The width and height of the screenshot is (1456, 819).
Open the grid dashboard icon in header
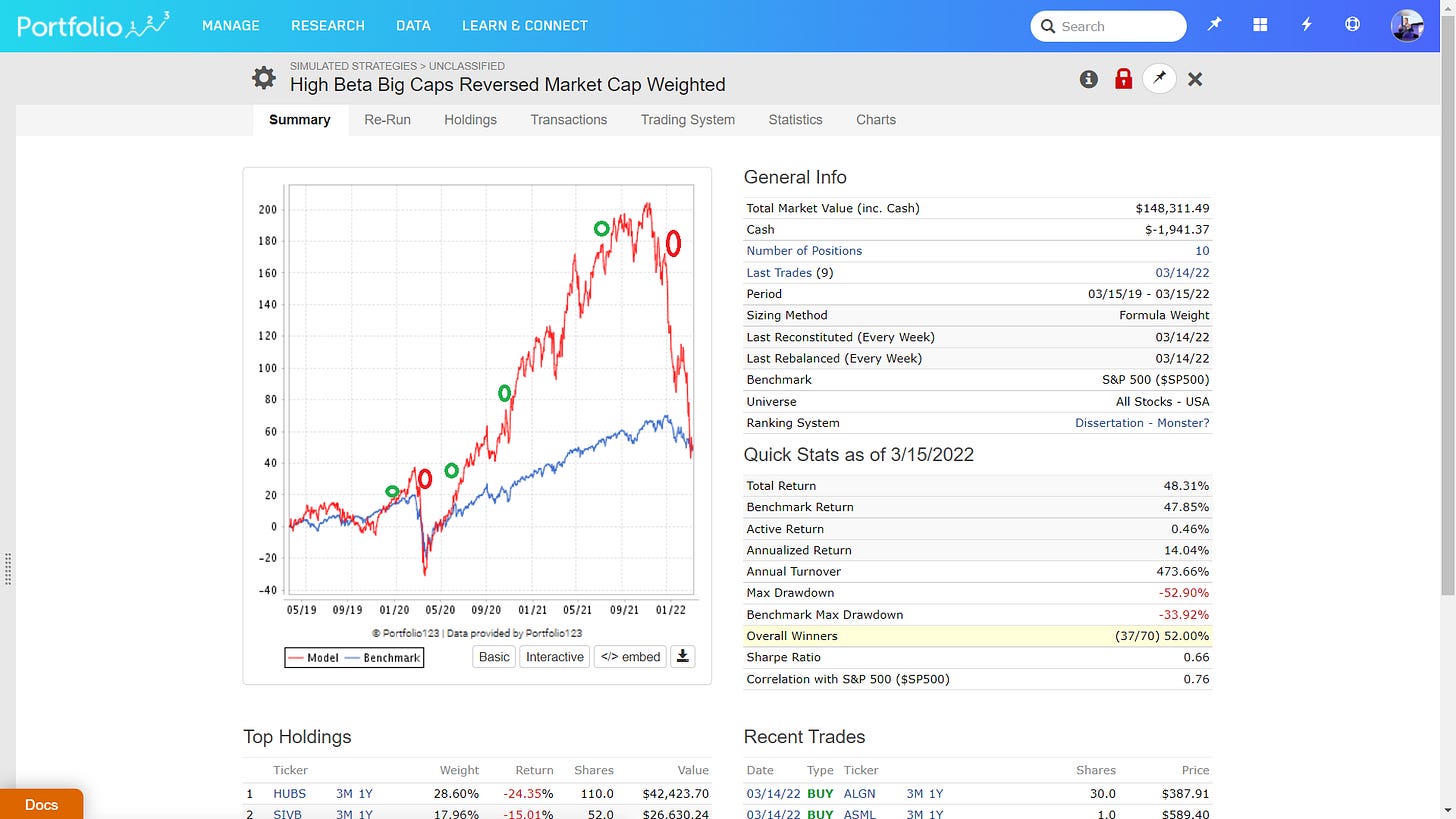tap(1260, 25)
